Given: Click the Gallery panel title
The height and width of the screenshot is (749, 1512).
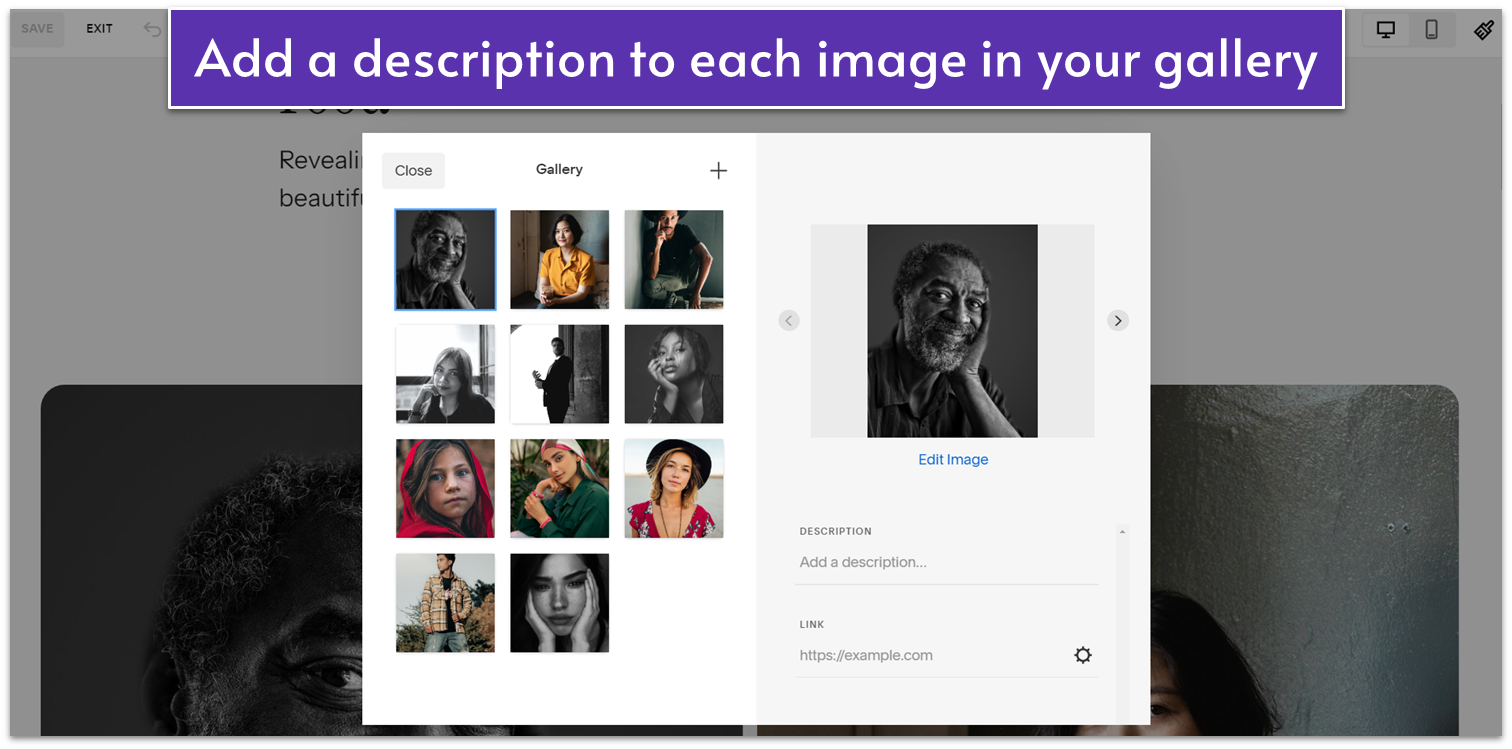Looking at the screenshot, I should [559, 170].
